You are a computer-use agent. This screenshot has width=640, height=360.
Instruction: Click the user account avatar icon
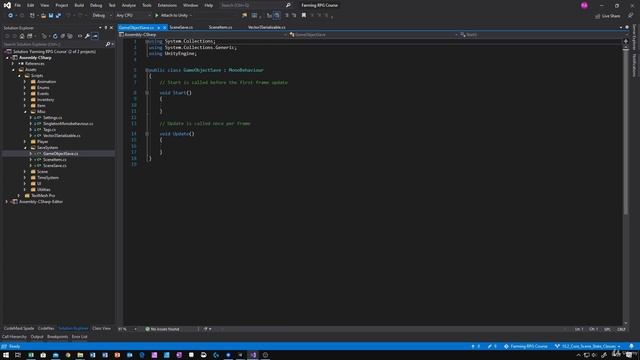coord(584,5)
